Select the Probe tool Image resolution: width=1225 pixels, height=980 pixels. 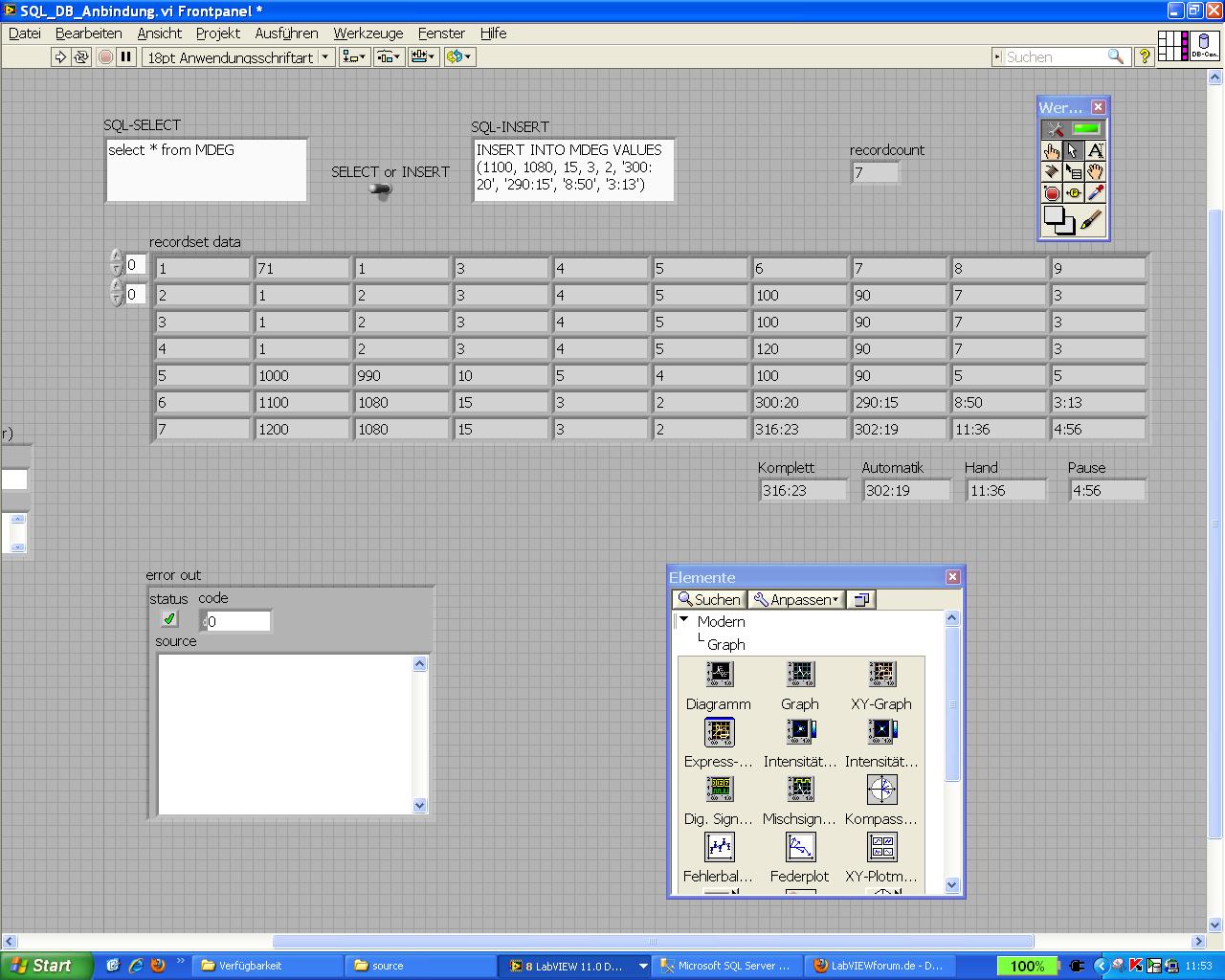pyautogui.click(x=1074, y=193)
